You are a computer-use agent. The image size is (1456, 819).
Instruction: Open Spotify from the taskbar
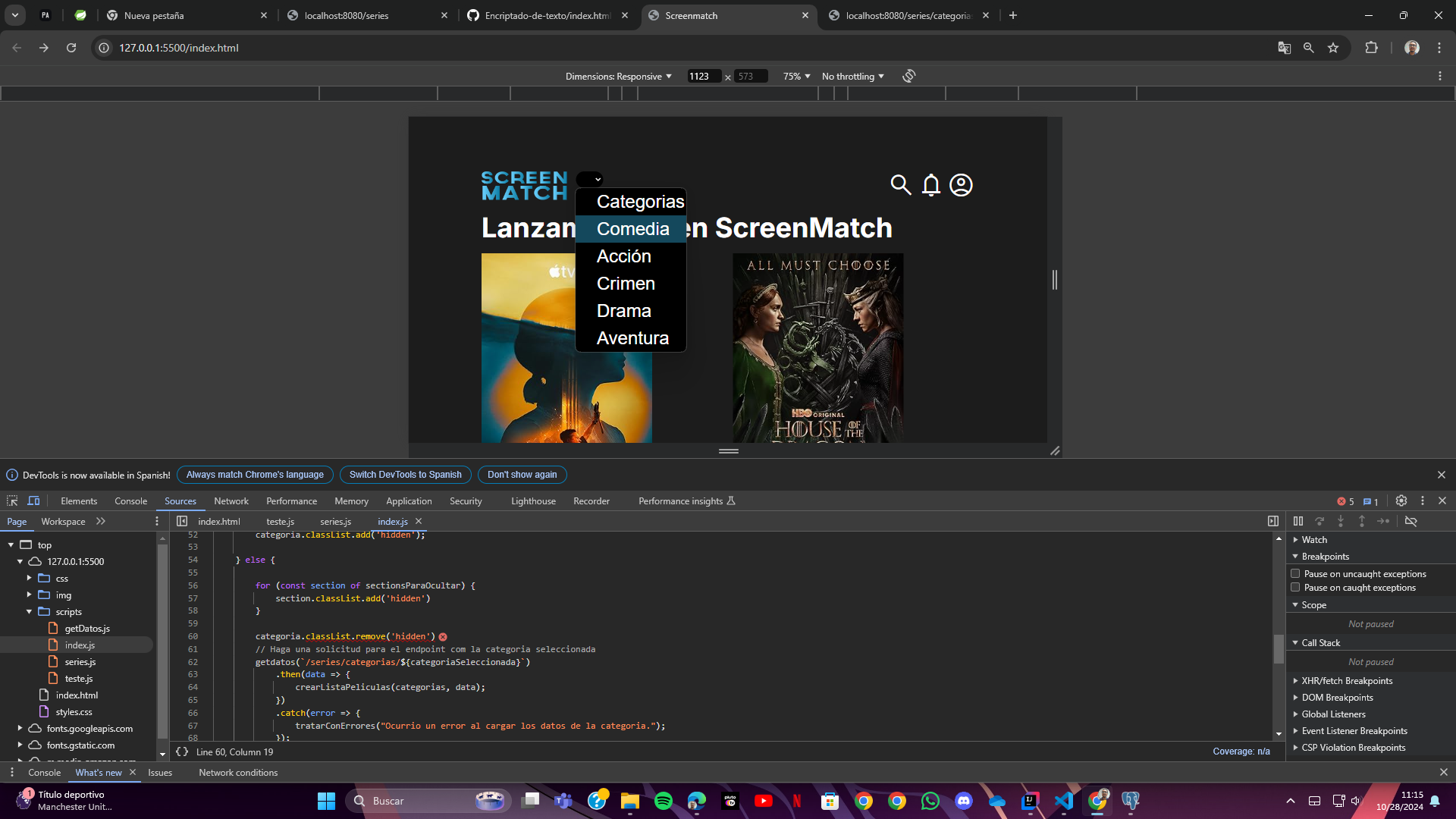click(664, 801)
